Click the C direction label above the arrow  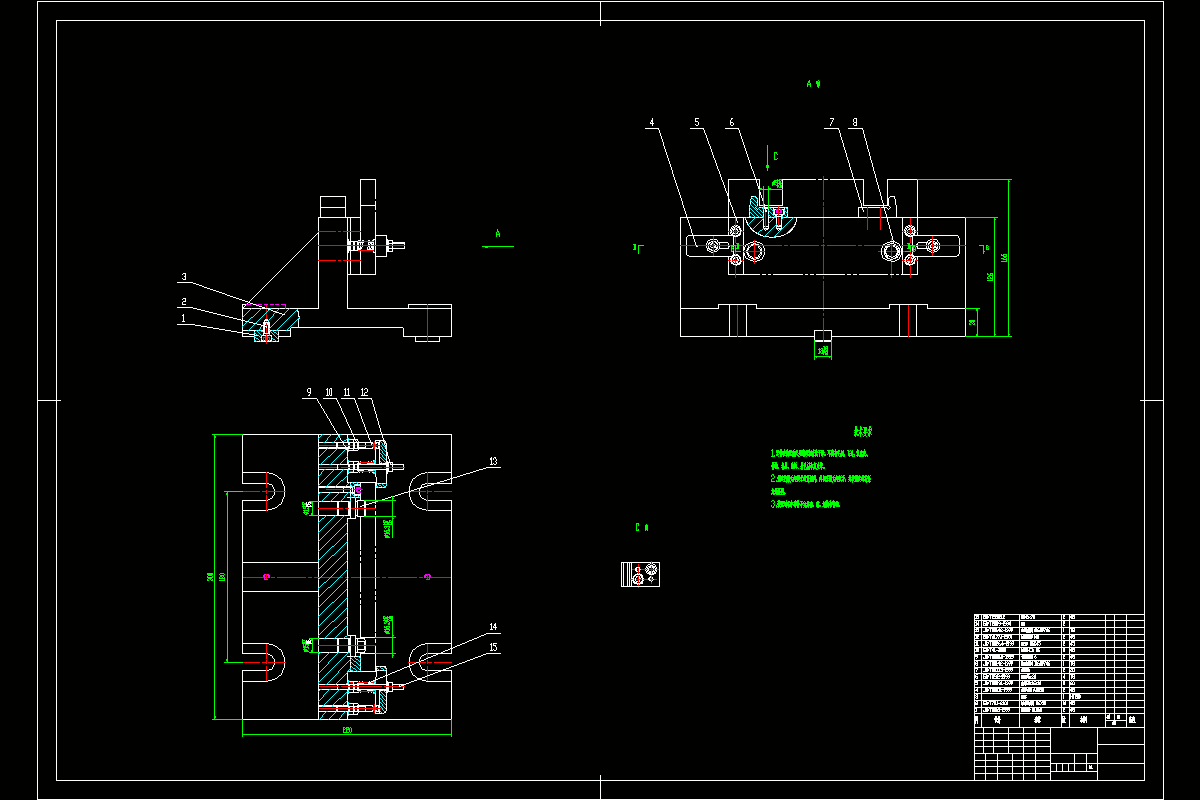(x=774, y=156)
